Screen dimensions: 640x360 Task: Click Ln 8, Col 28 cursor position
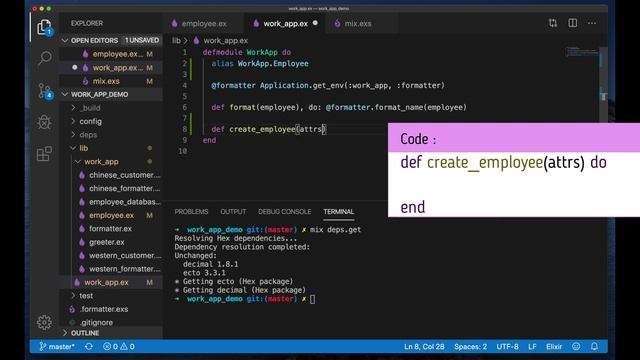point(424,347)
